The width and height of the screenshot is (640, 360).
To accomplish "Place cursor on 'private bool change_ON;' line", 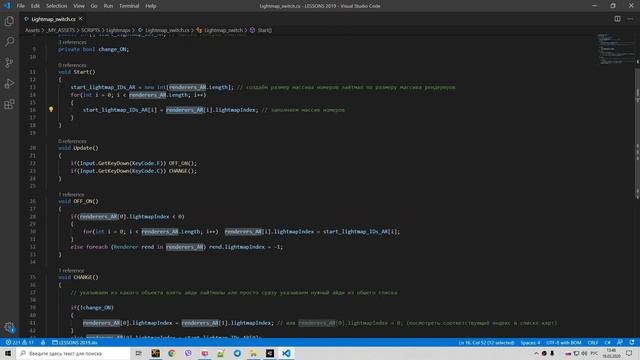I will click(93, 49).
